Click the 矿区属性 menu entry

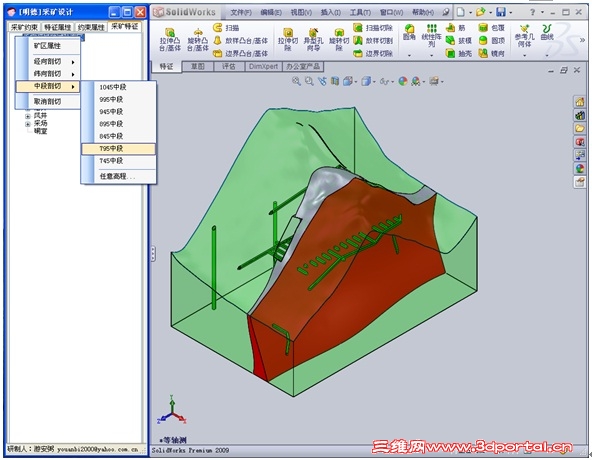pyautogui.click(x=48, y=46)
